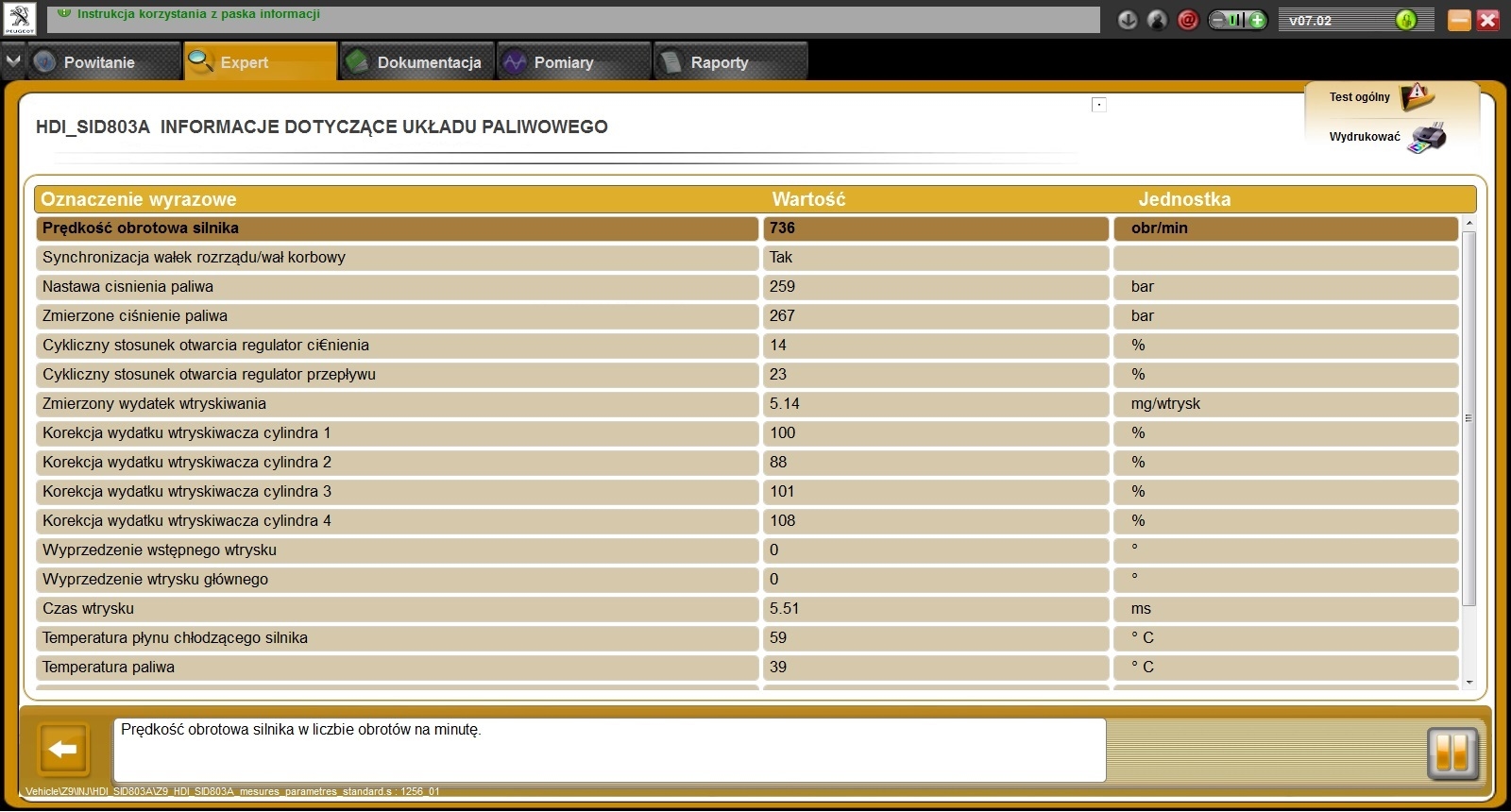Select Korekcja wydatku wtryskiwacza cylindra 1 row
The image size is (1511, 812).
(x=748, y=433)
